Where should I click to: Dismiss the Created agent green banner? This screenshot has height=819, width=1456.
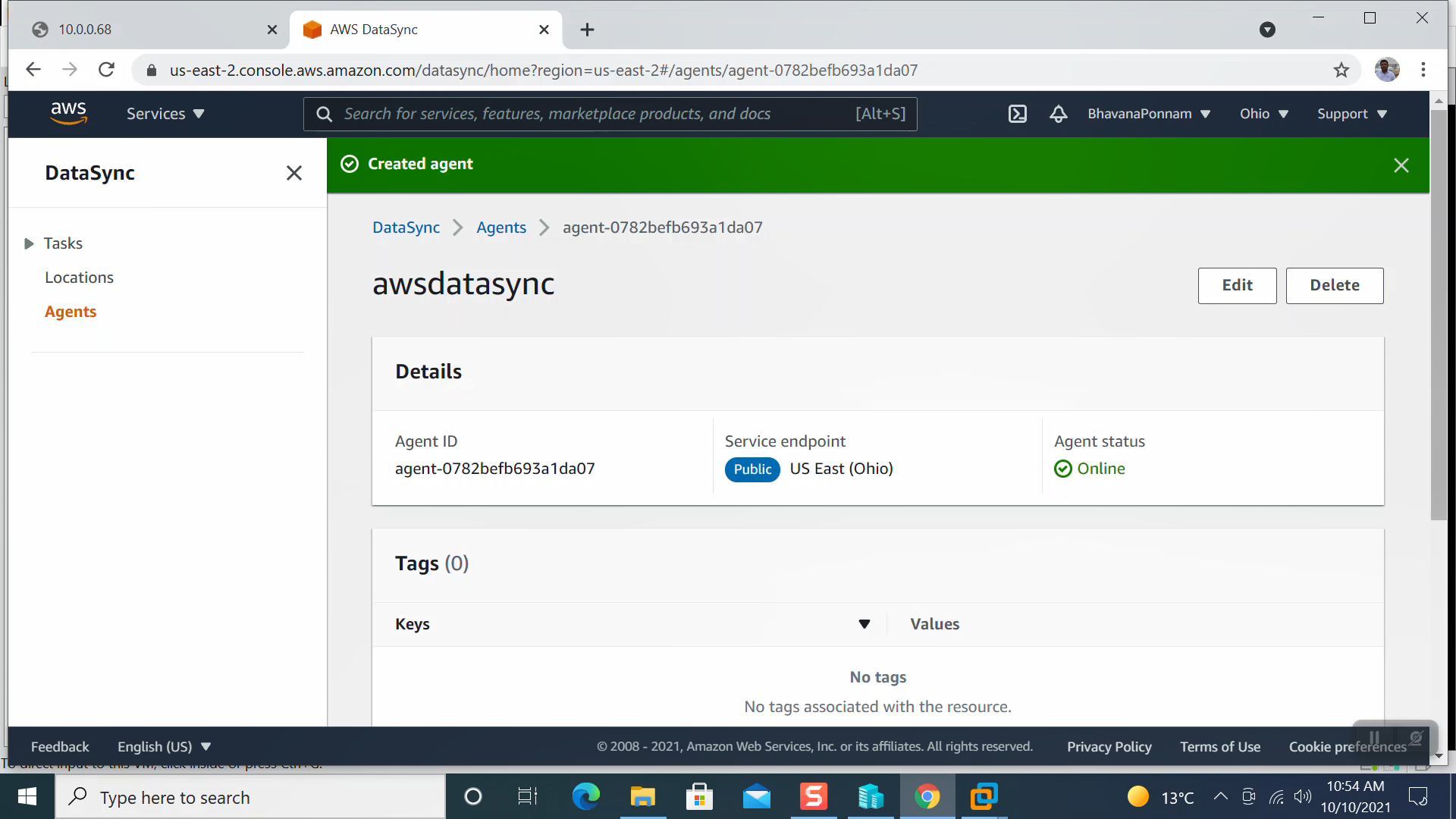[x=1401, y=165]
